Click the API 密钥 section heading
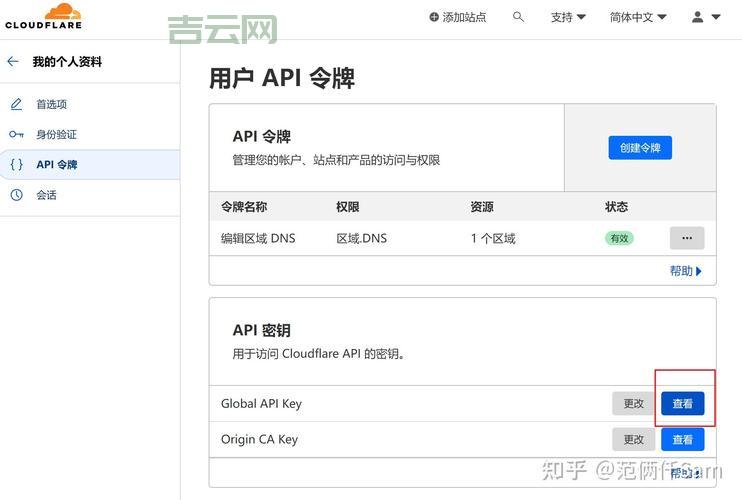 261,330
